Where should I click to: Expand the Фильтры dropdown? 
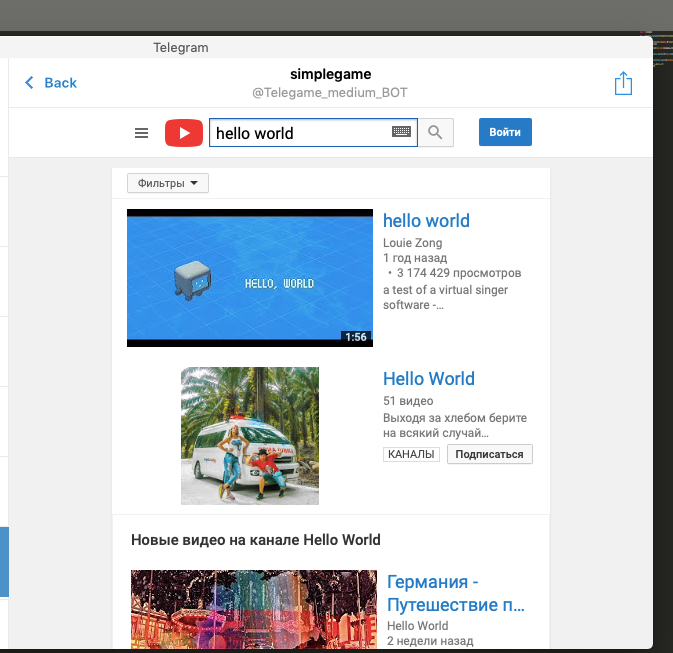[x=168, y=183]
